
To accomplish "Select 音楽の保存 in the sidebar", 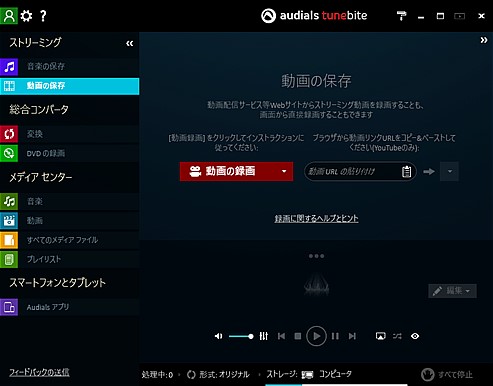I will coord(70,66).
